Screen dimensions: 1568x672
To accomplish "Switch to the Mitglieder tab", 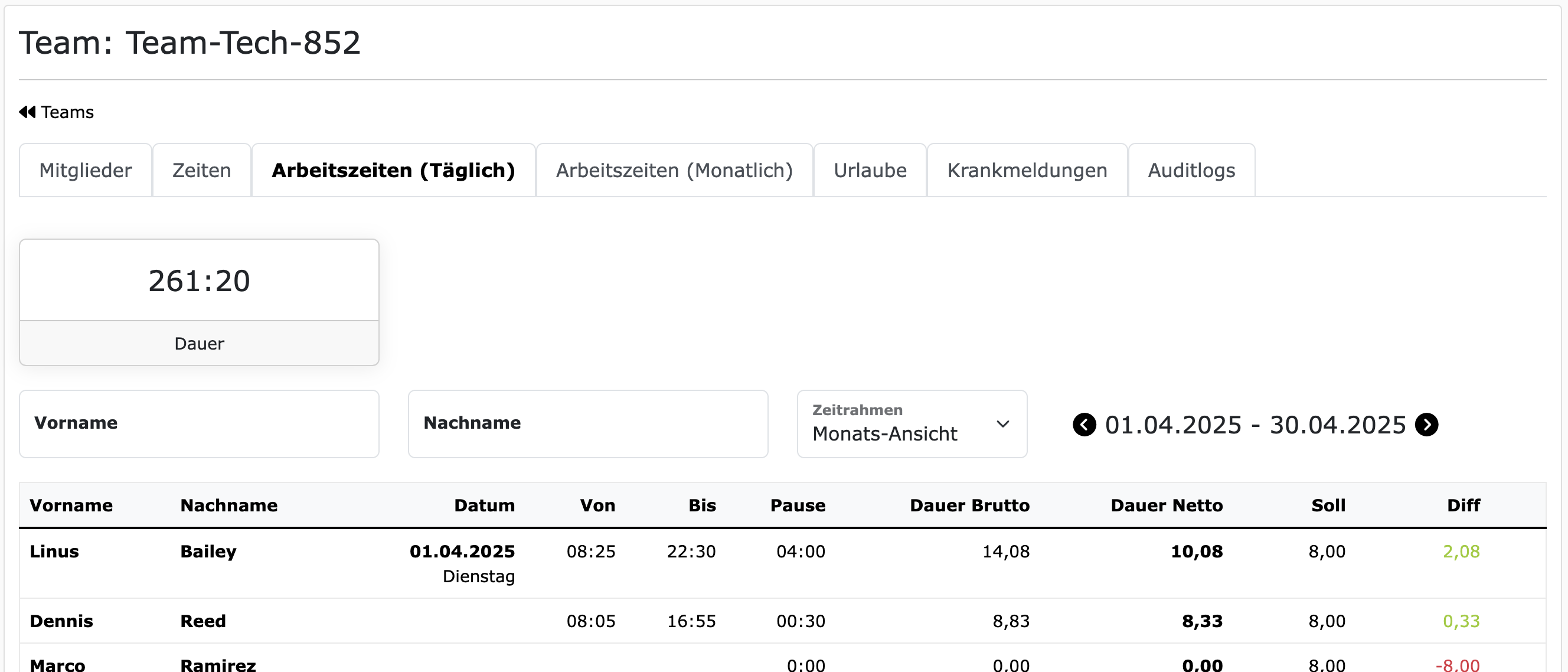I will coord(84,170).
